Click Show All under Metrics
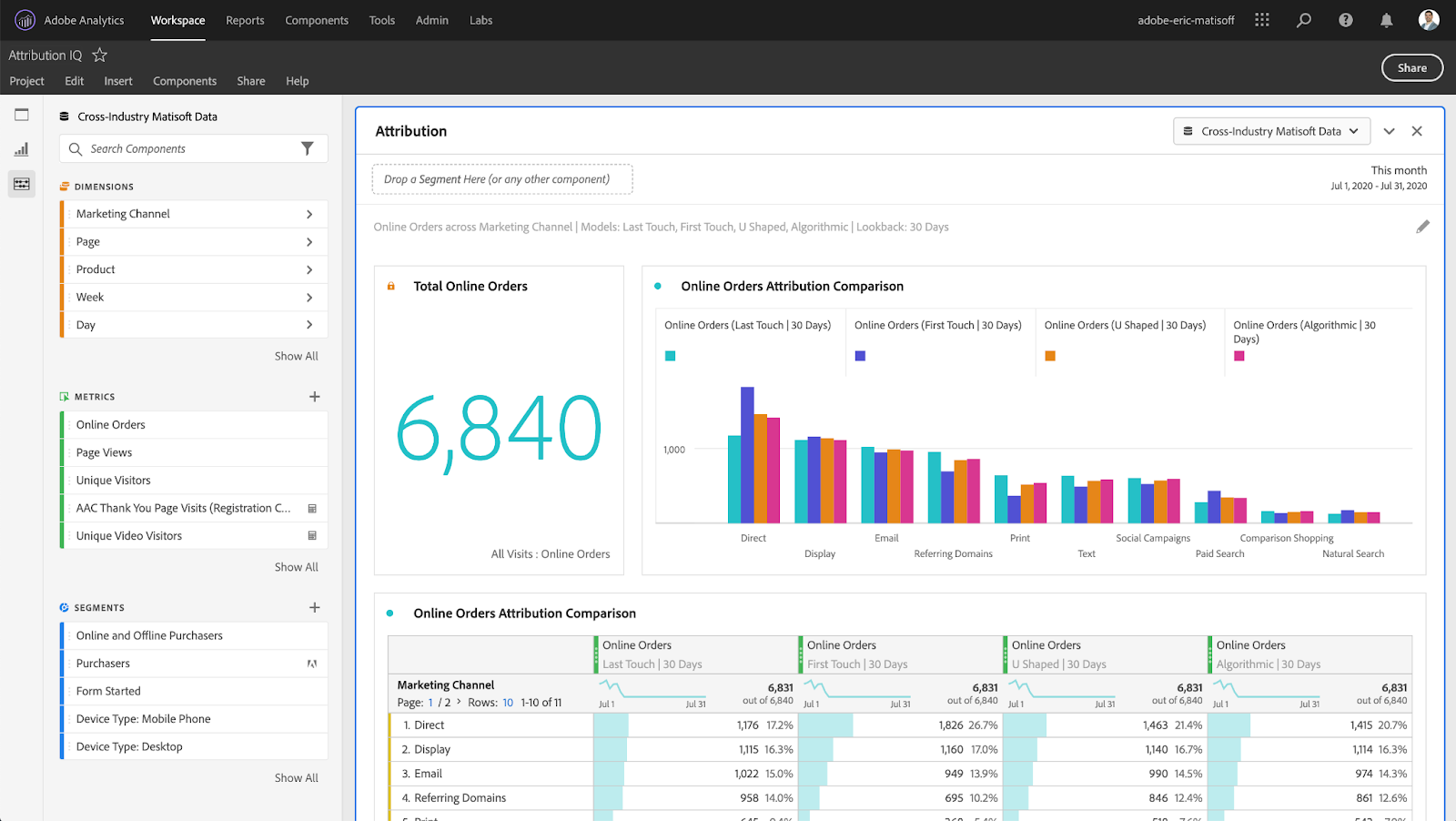Image resolution: width=1456 pixels, height=821 pixels. click(x=296, y=566)
